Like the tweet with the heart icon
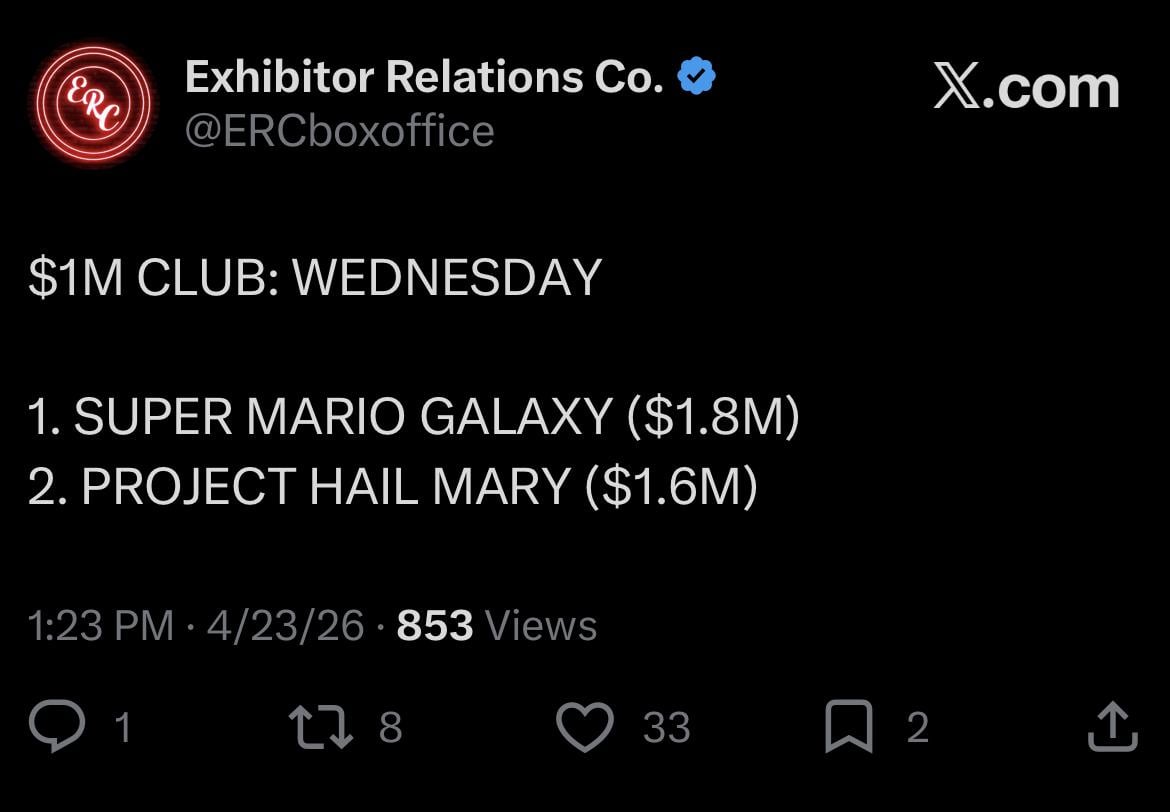1170x812 pixels. coord(584,727)
